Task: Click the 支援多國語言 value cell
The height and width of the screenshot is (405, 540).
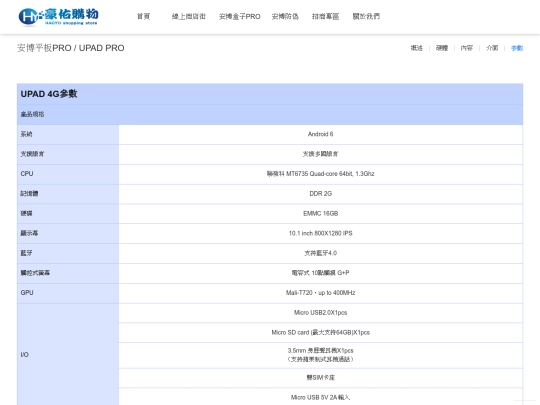Action: click(321, 154)
